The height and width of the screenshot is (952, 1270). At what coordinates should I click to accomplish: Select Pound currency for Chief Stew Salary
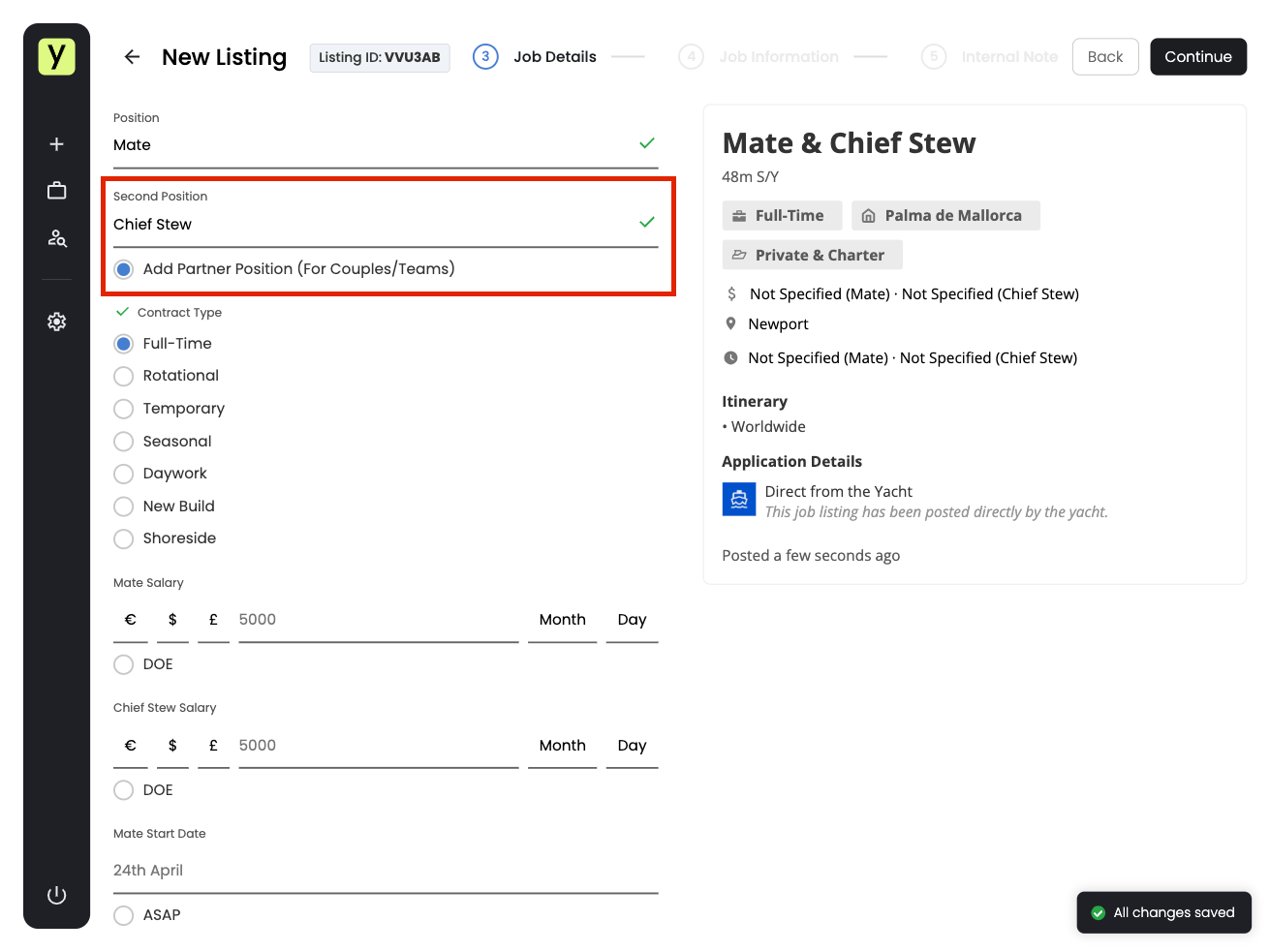(213, 746)
